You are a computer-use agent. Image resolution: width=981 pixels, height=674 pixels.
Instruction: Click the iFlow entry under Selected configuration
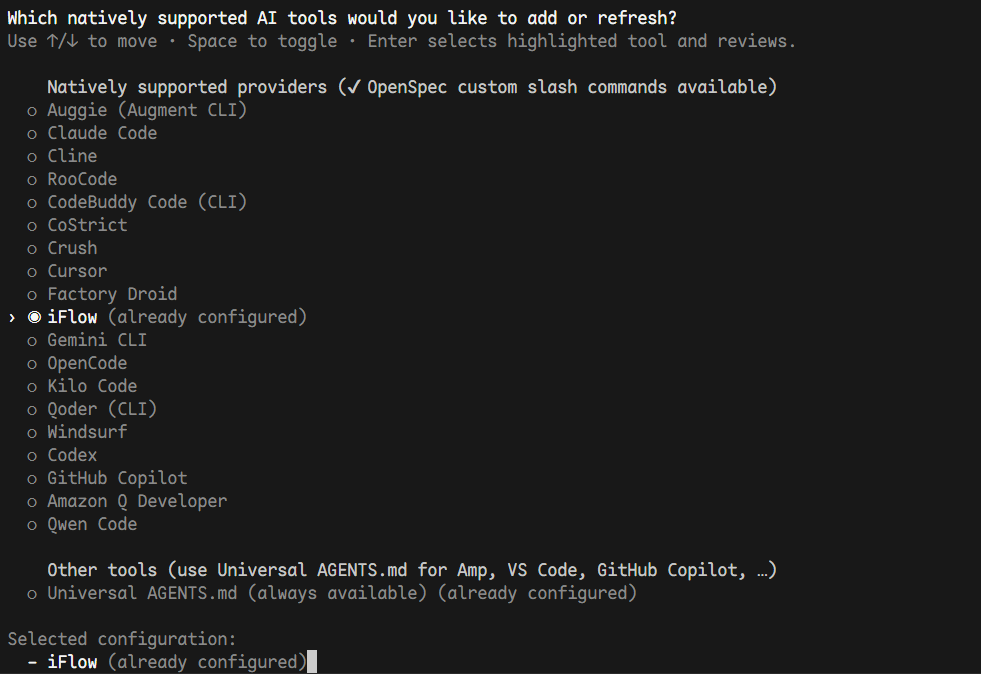coord(72,662)
